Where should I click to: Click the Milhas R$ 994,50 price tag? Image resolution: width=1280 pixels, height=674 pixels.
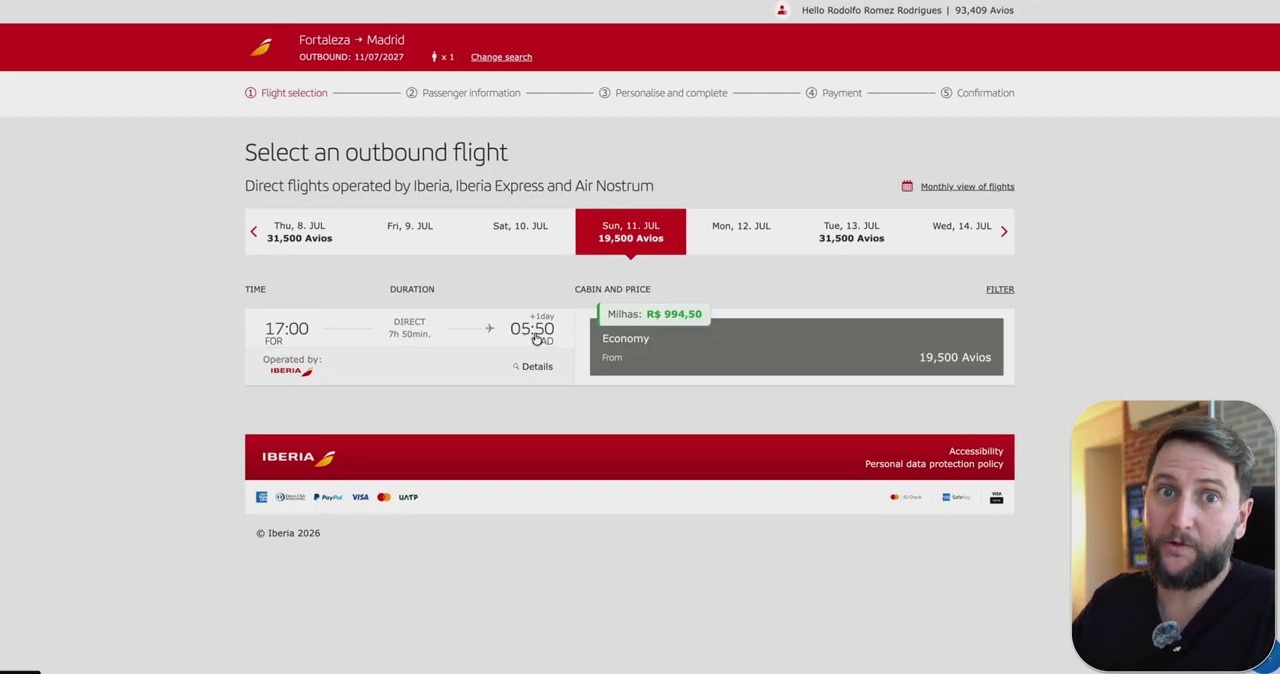(x=654, y=314)
